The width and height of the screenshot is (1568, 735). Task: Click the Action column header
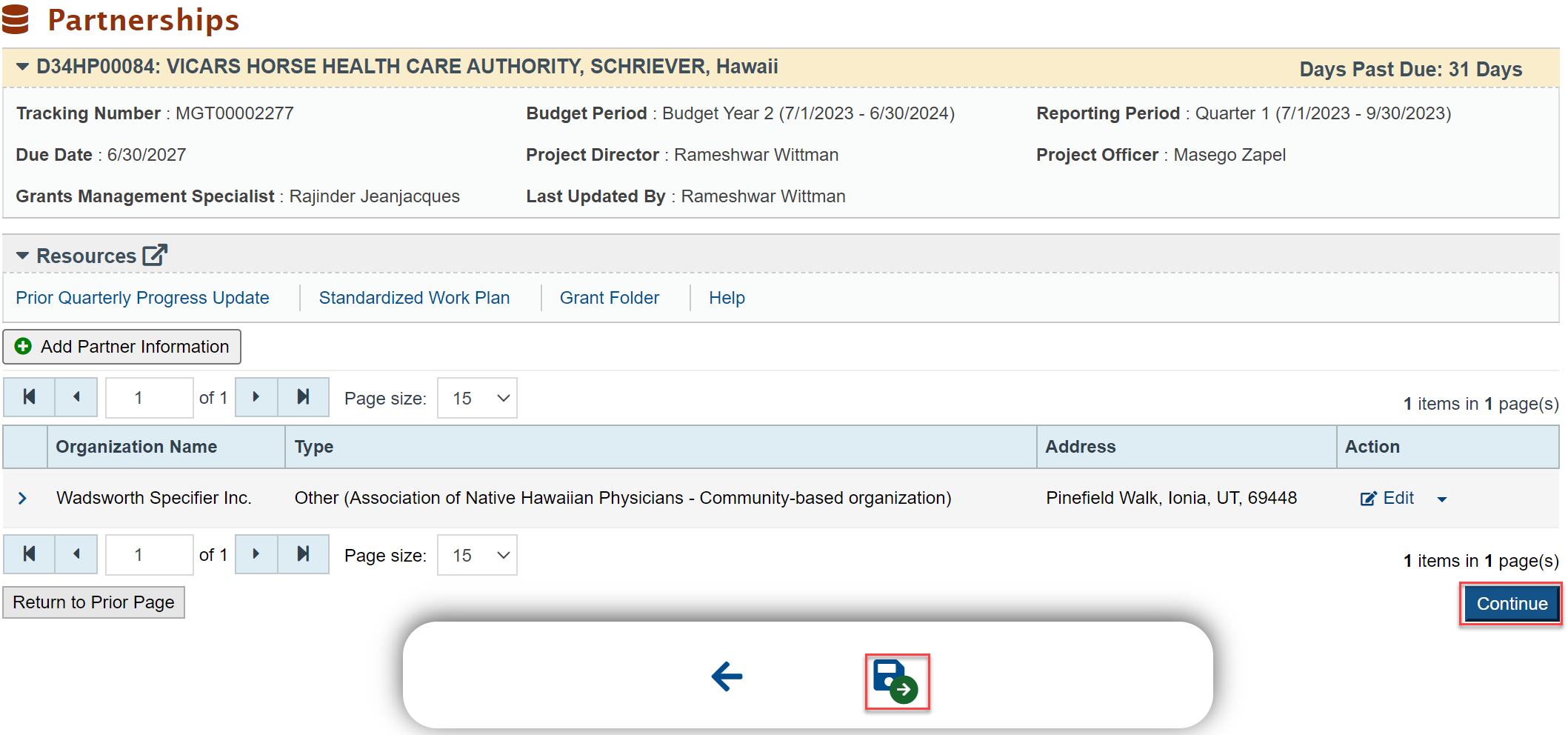(x=1372, y=447)
